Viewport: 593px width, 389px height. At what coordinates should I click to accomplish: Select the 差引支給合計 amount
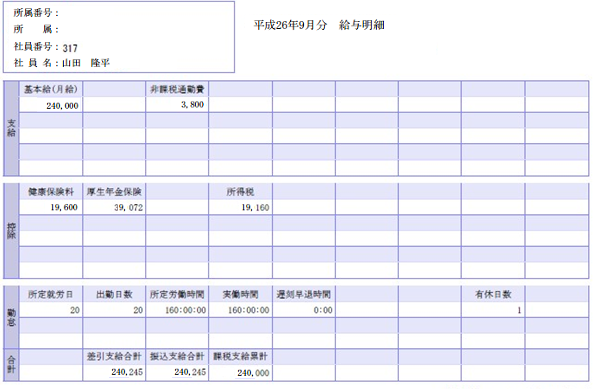click(127, 372)
